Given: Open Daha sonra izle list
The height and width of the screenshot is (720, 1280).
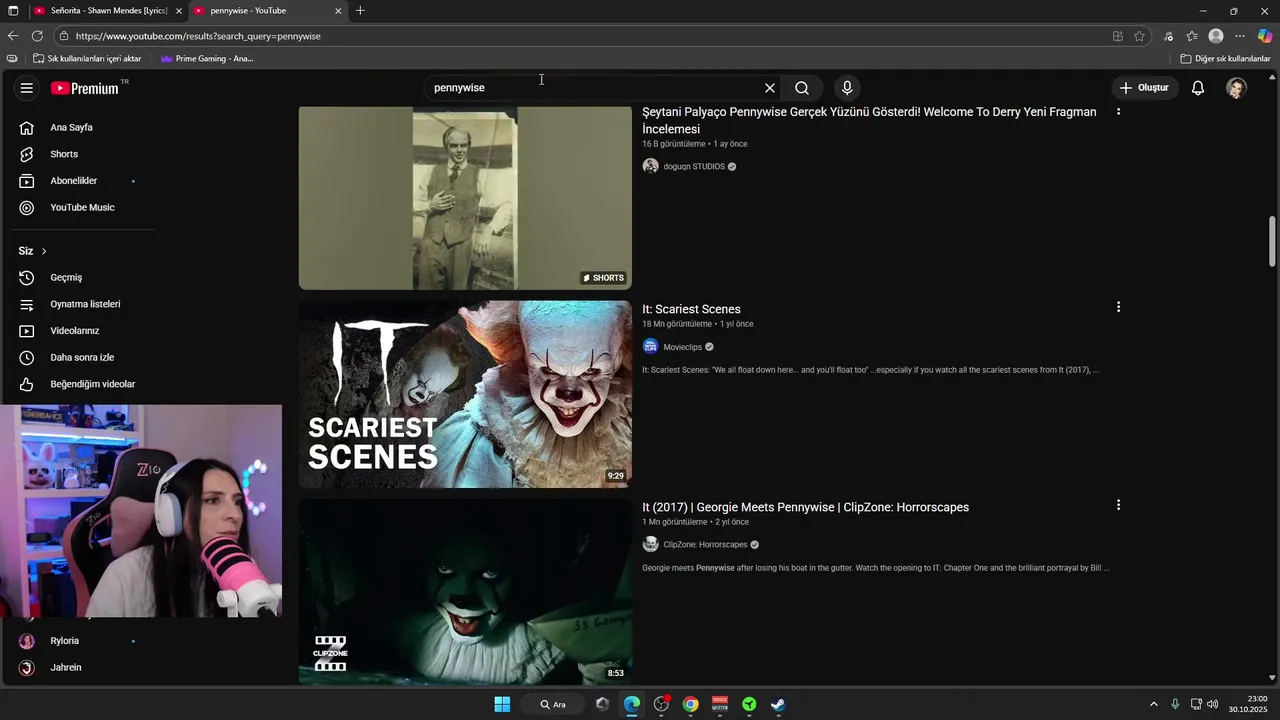Looking at the screenshot, I should (x=84, y=358).
